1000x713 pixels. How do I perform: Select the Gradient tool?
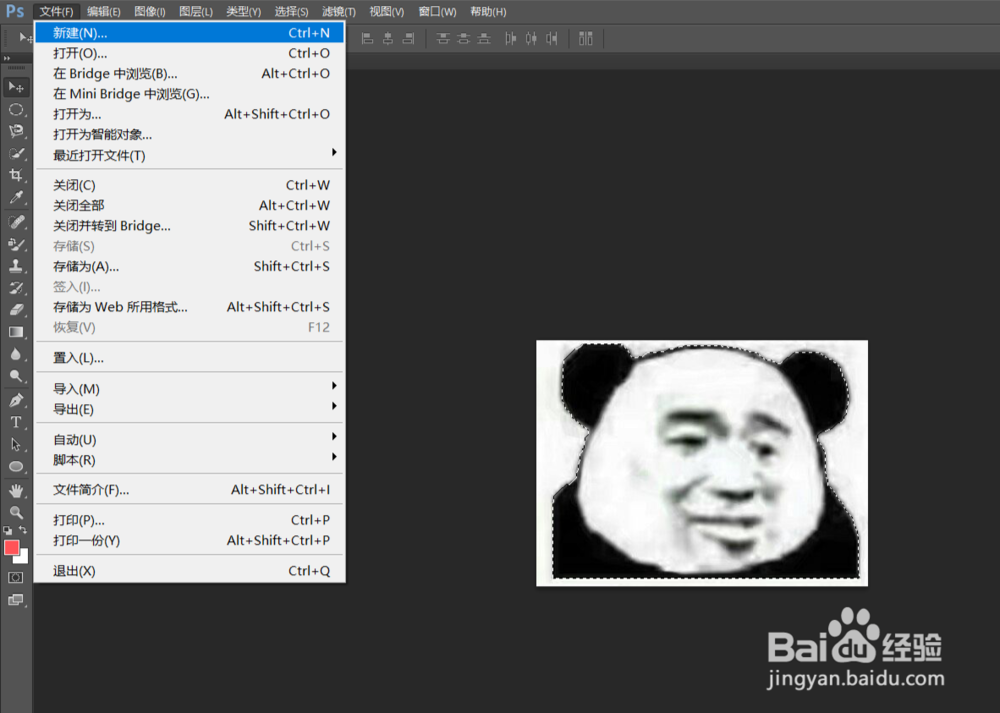coord(16,332)
